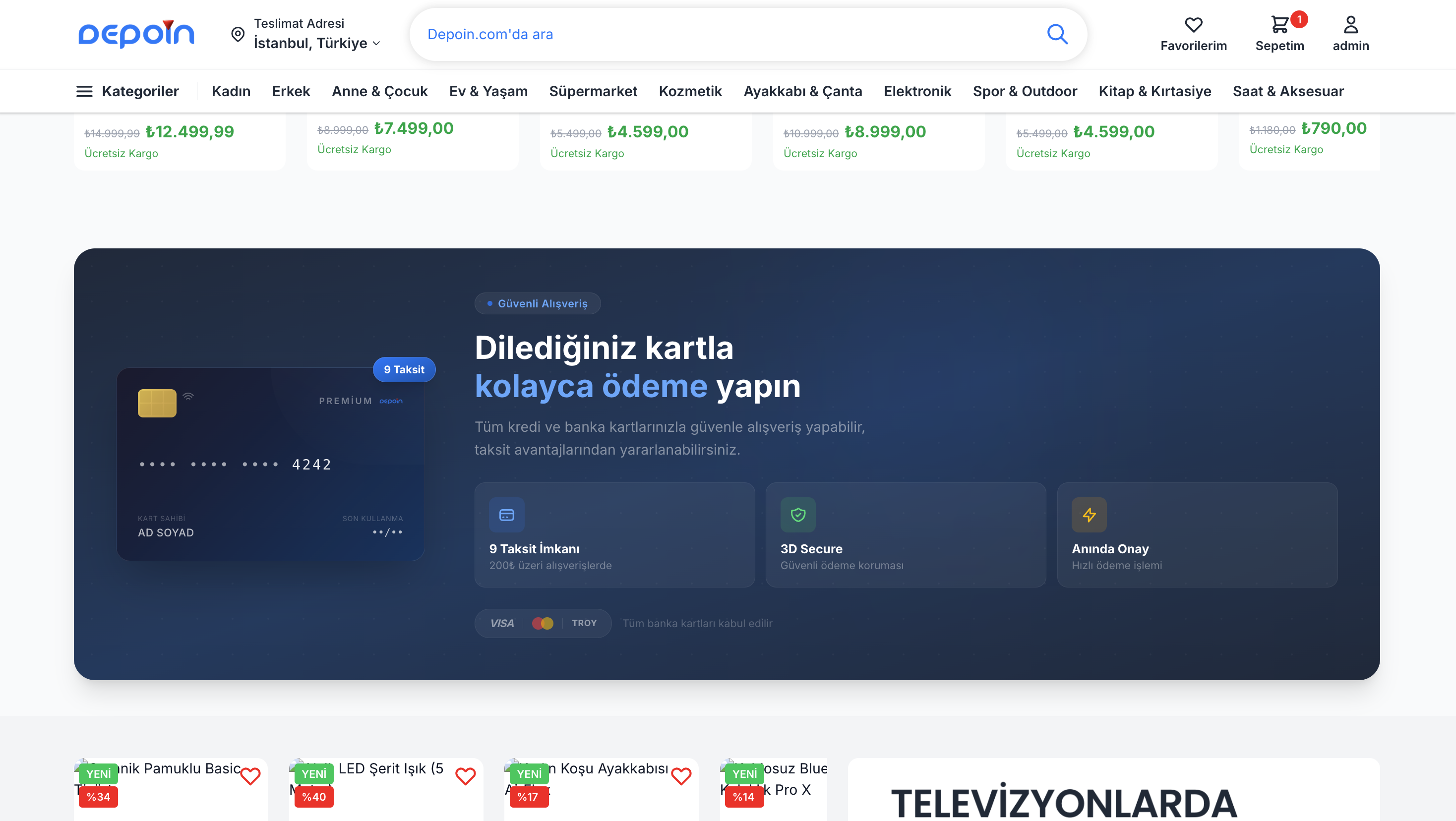Favorite the LED Şerit Işık product
Viewport: 1456px width, 821px height.
[x=465, y=776]
